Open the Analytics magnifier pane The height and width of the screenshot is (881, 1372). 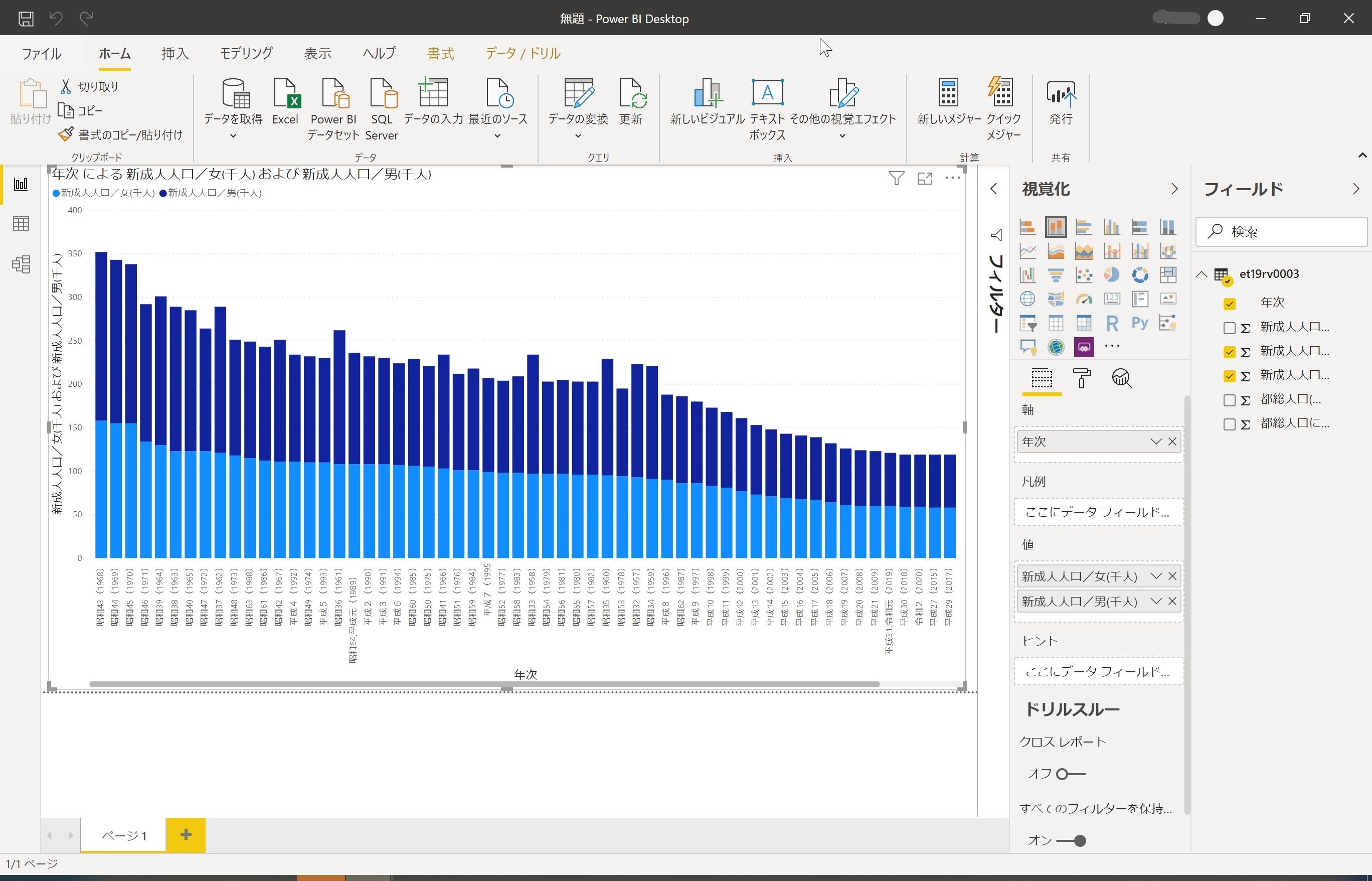click(x=1122, y=378)
